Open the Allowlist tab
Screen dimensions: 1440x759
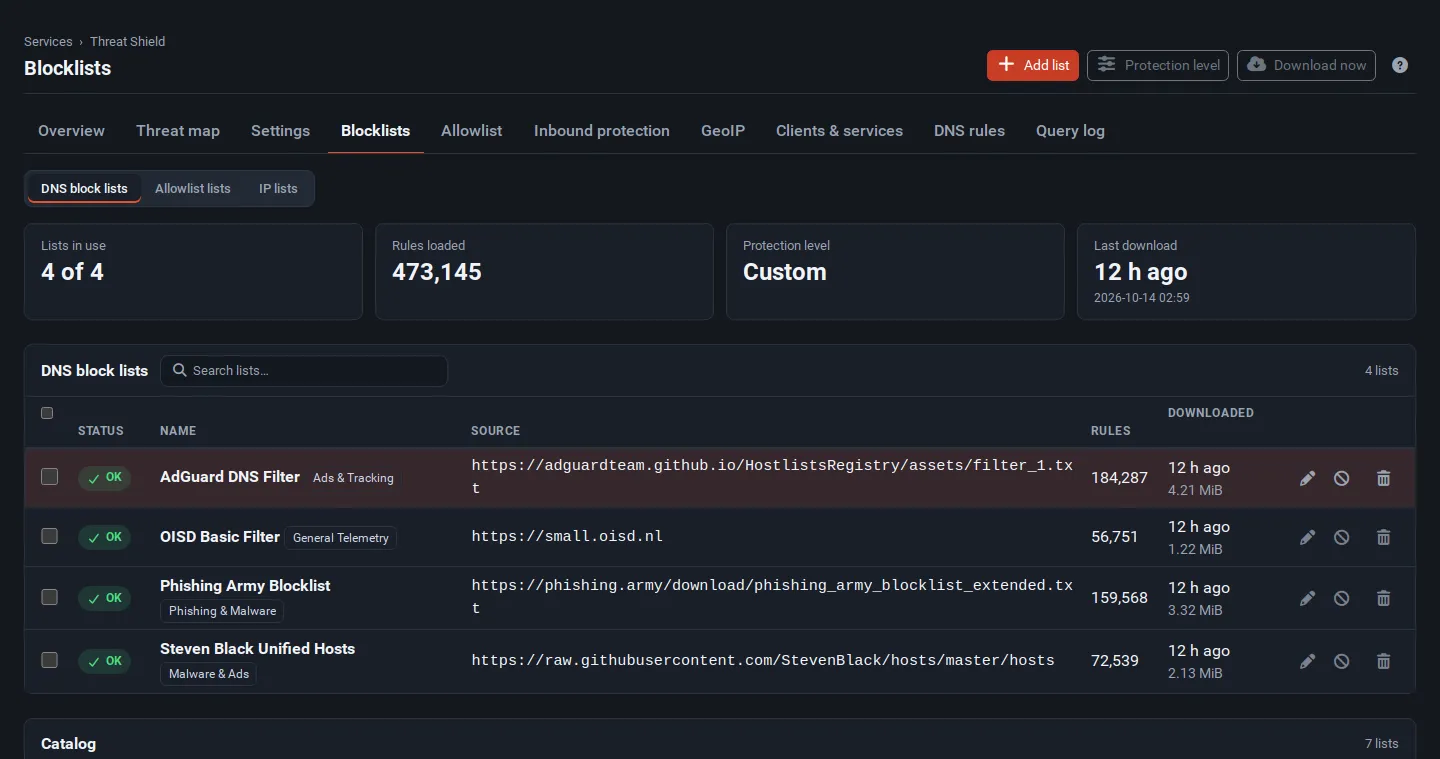point(472,131)
